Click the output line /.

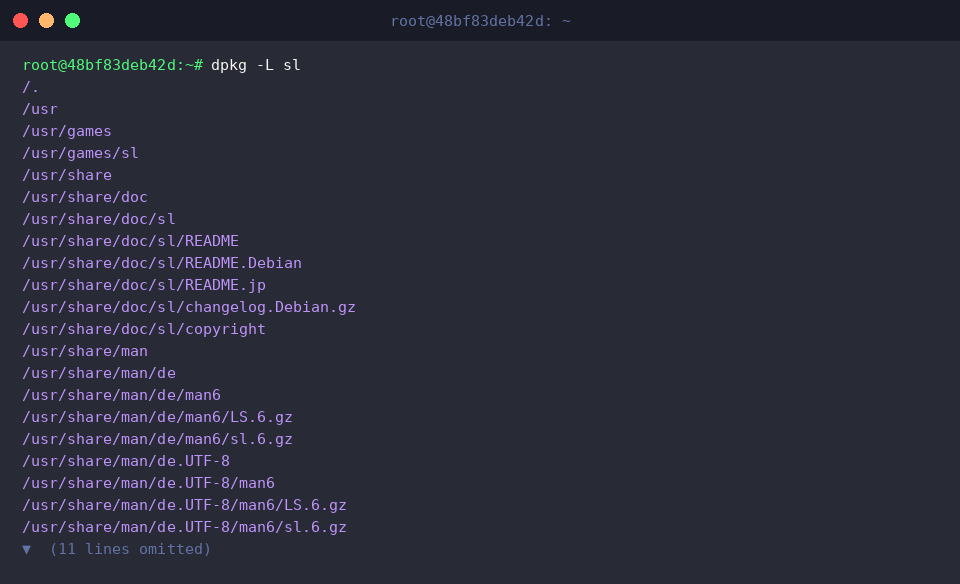(31, 87)
